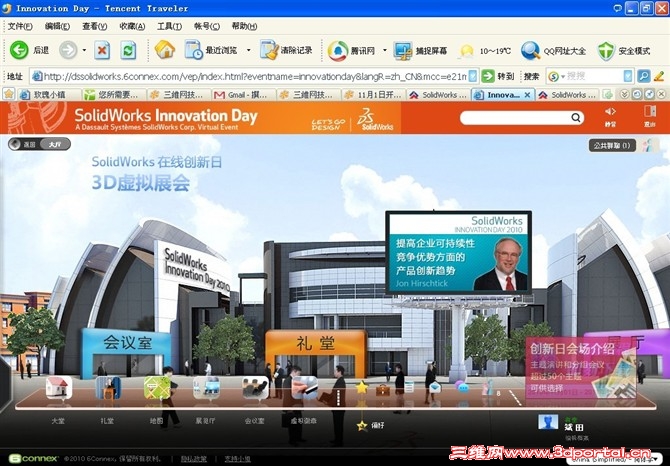
Task: Click the envelope mail icon
Action: tap(435, 387)
